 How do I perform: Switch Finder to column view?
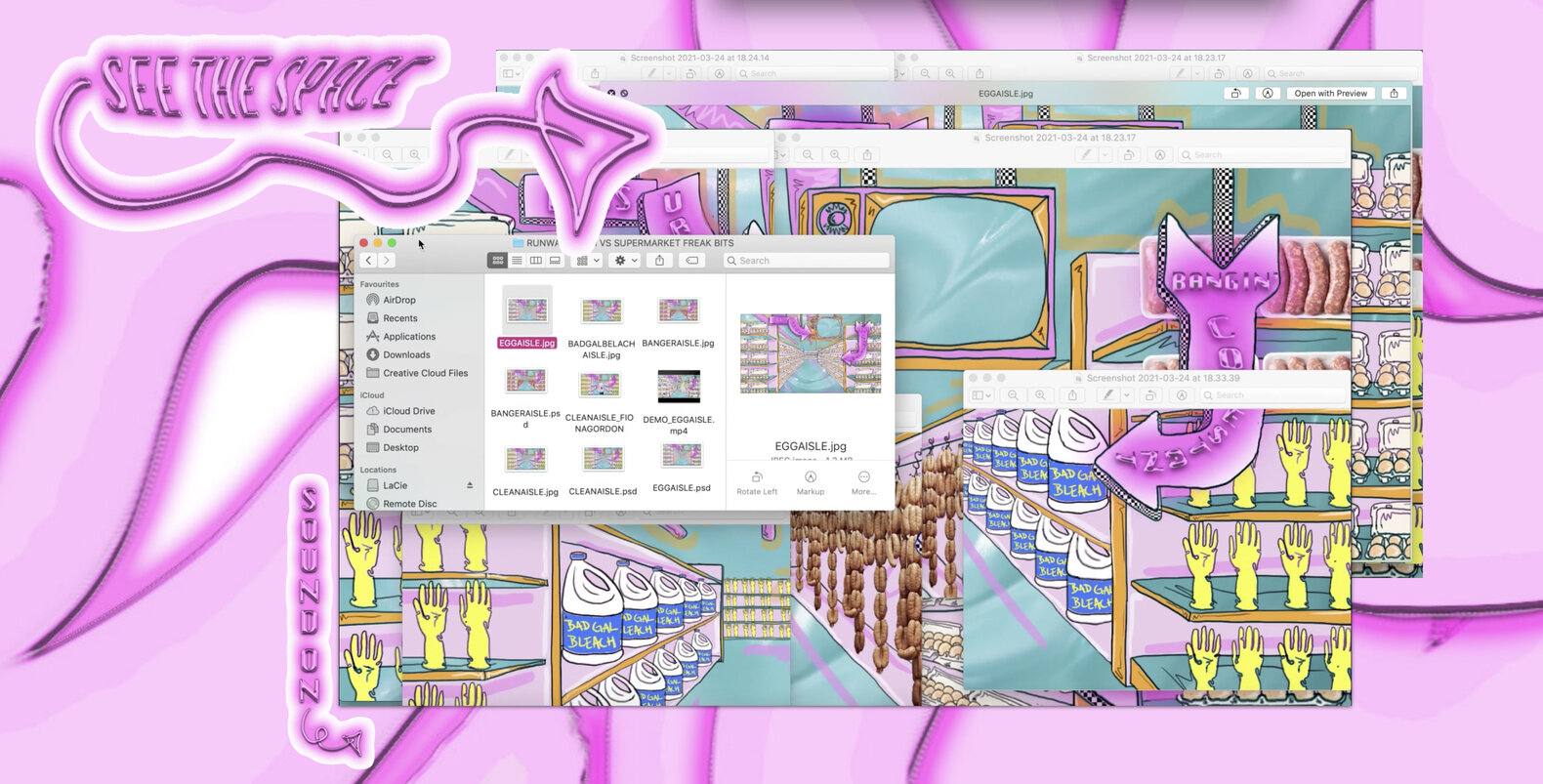click(x=536, y=261)
